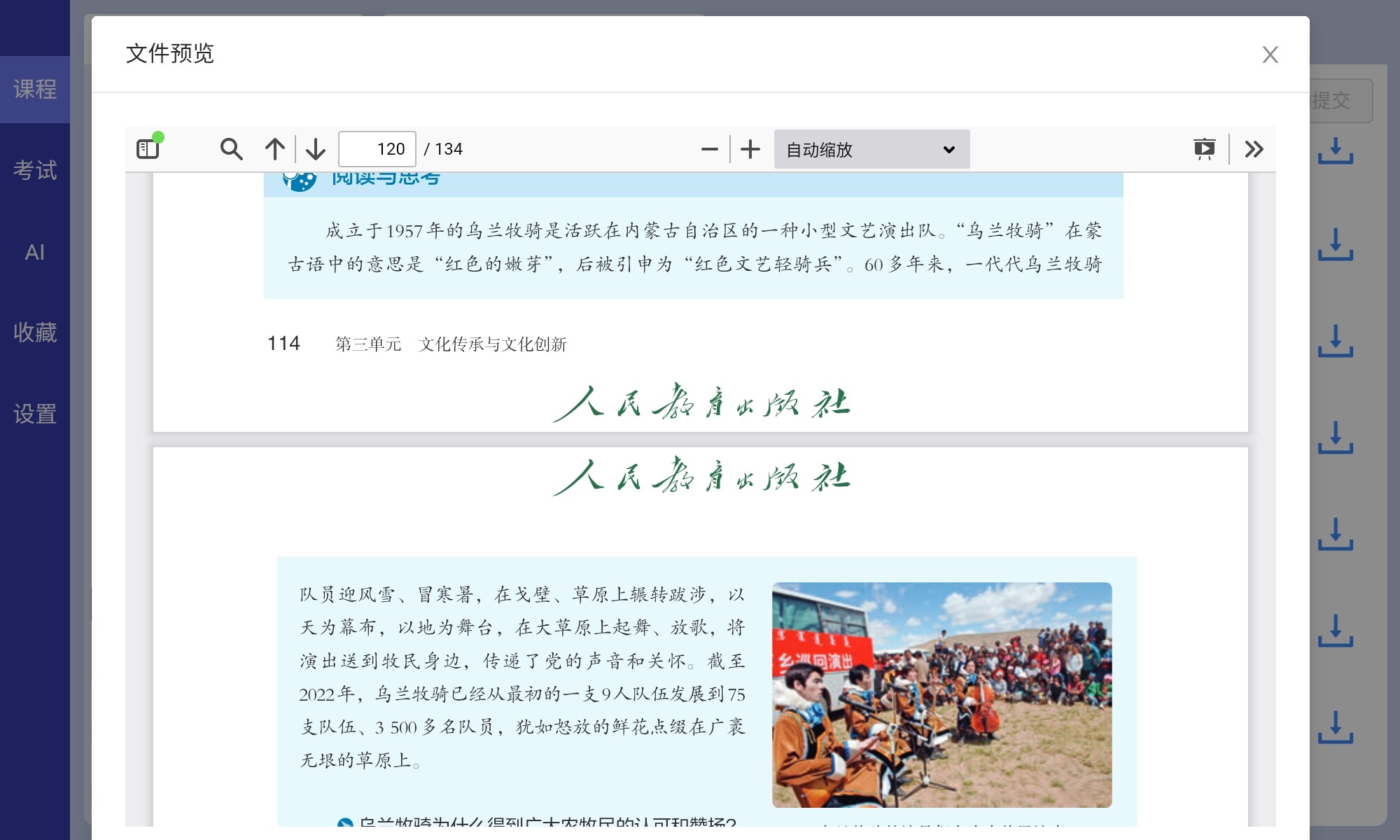Screen dimensions: 1400x840
Task: Open the find-in-document search tool
Action: [231, 149]
